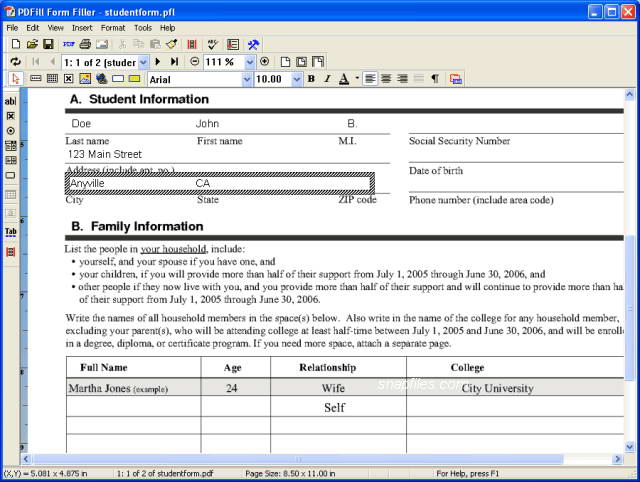
Task: Click the rotate page icon
Action: click(x=15, y=62)
